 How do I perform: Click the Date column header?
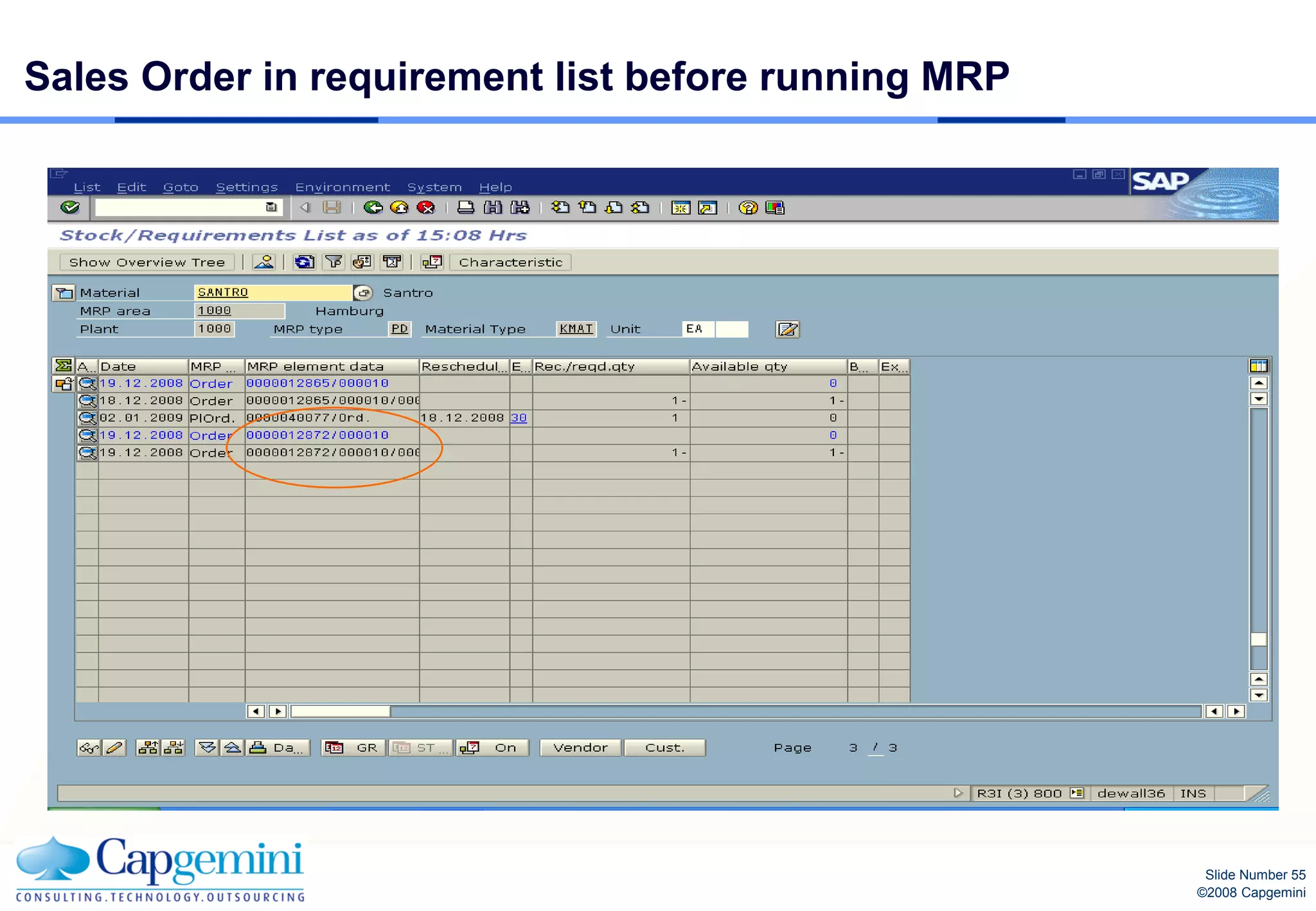[143, 366]
